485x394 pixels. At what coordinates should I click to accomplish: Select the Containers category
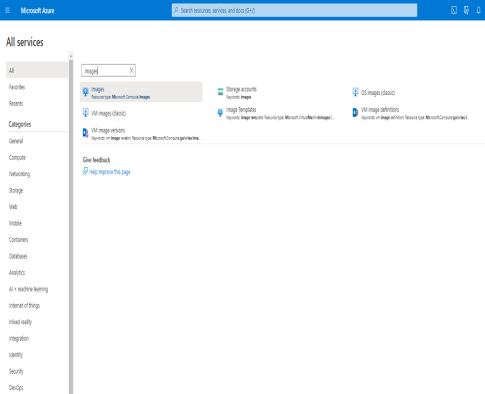click(19, 240)
